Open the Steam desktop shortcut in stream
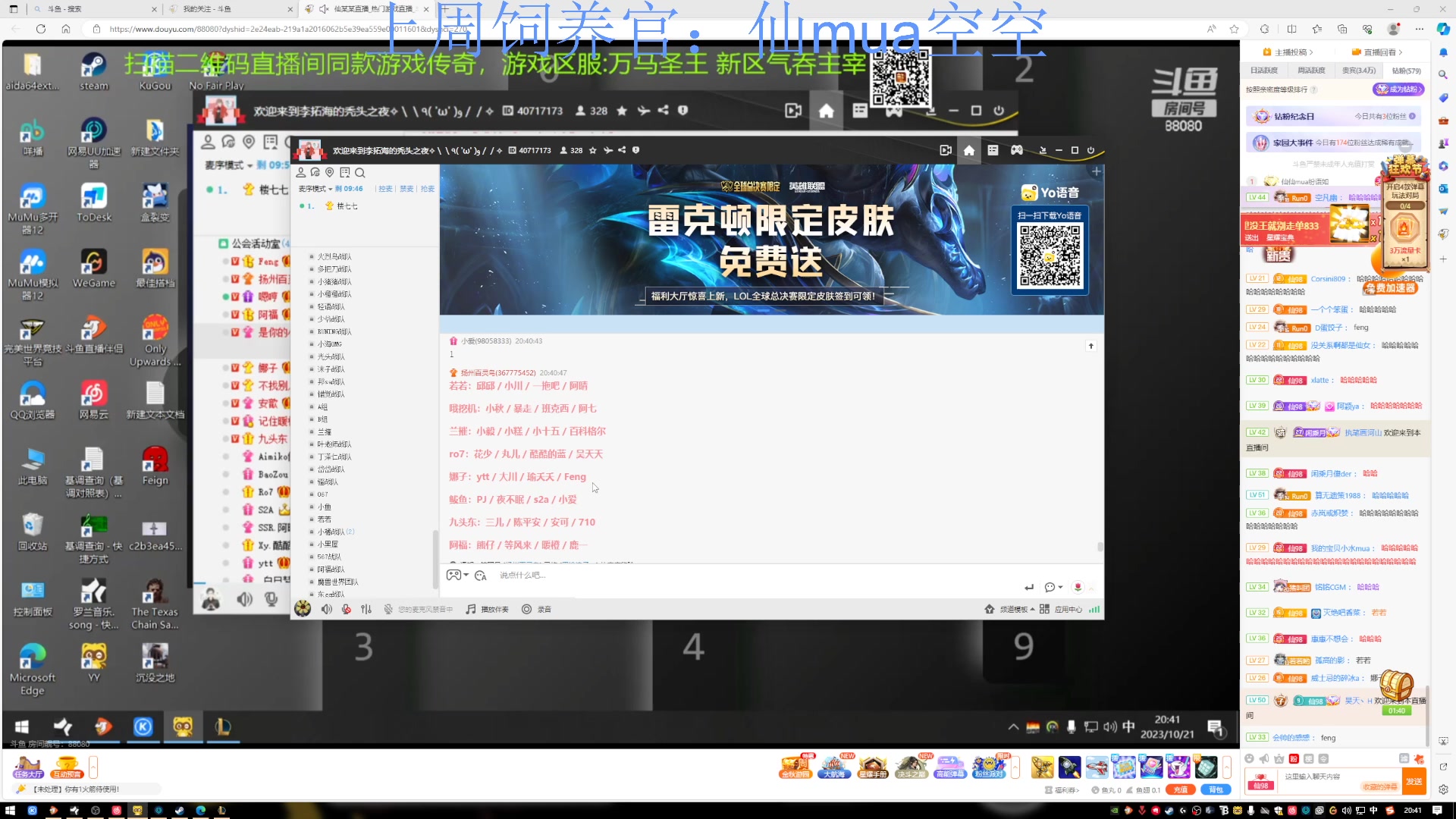The width and height of the screenshot is (1456, 819). pos(93,72)
